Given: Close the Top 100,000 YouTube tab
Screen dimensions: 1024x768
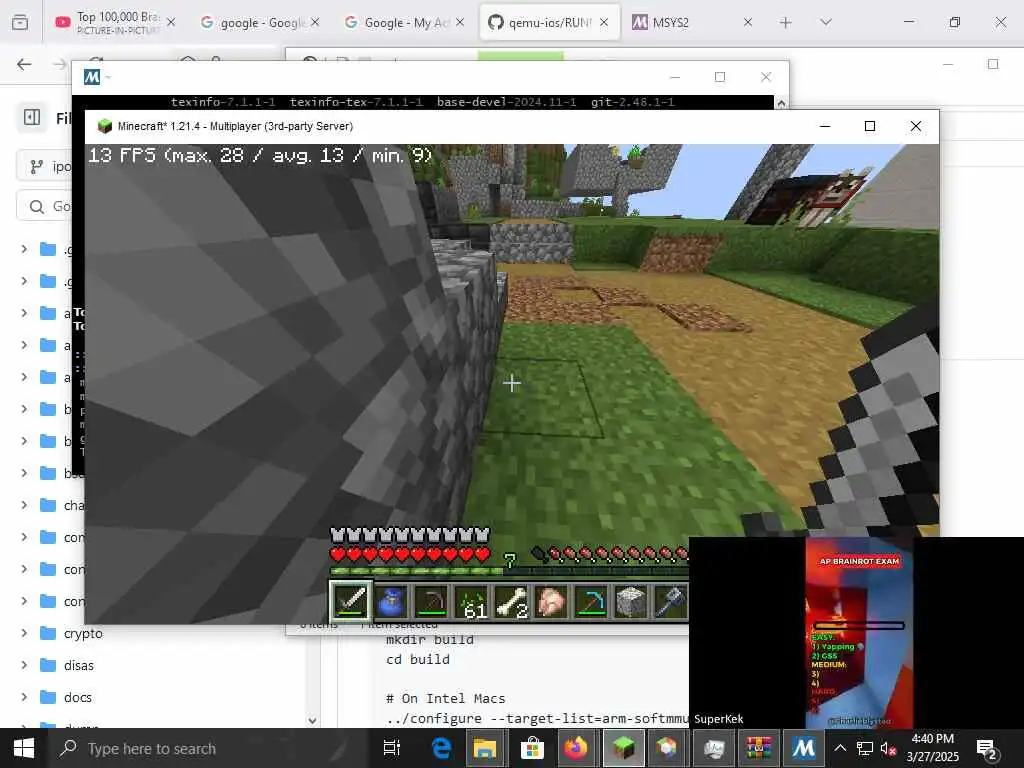Looking at the screenshot, I should (170, 22).
